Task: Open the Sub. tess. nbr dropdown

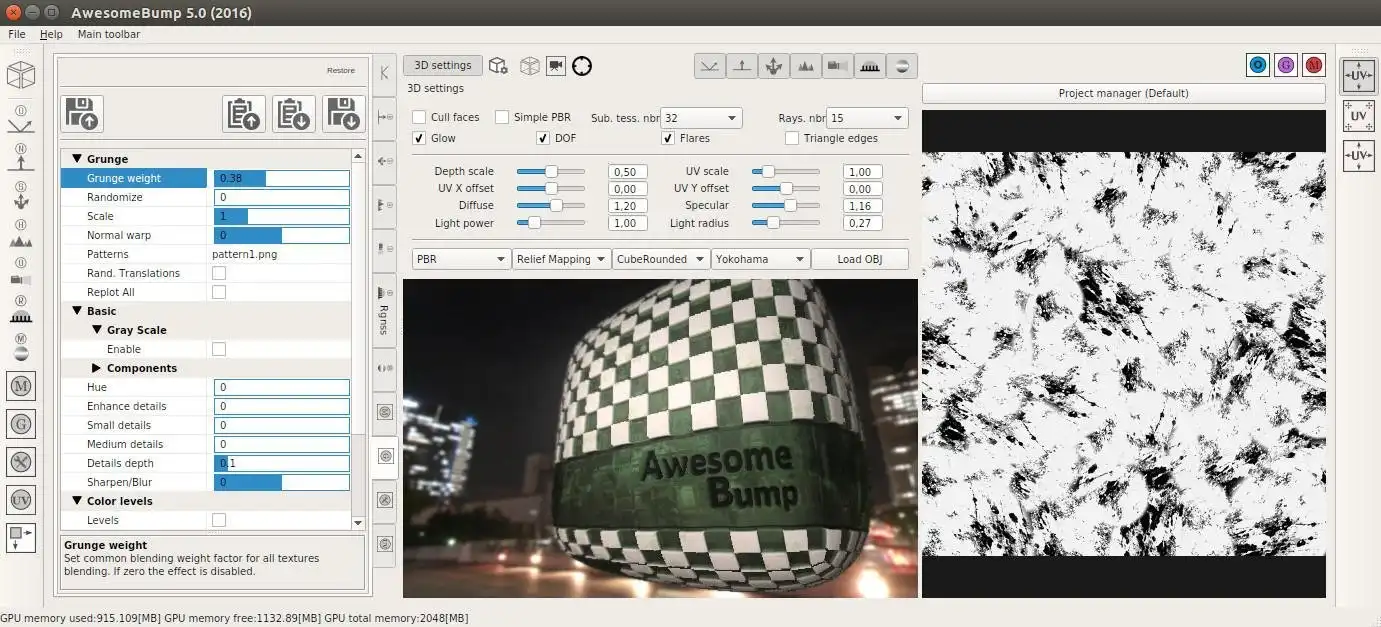Action: [x=700, y=117]
